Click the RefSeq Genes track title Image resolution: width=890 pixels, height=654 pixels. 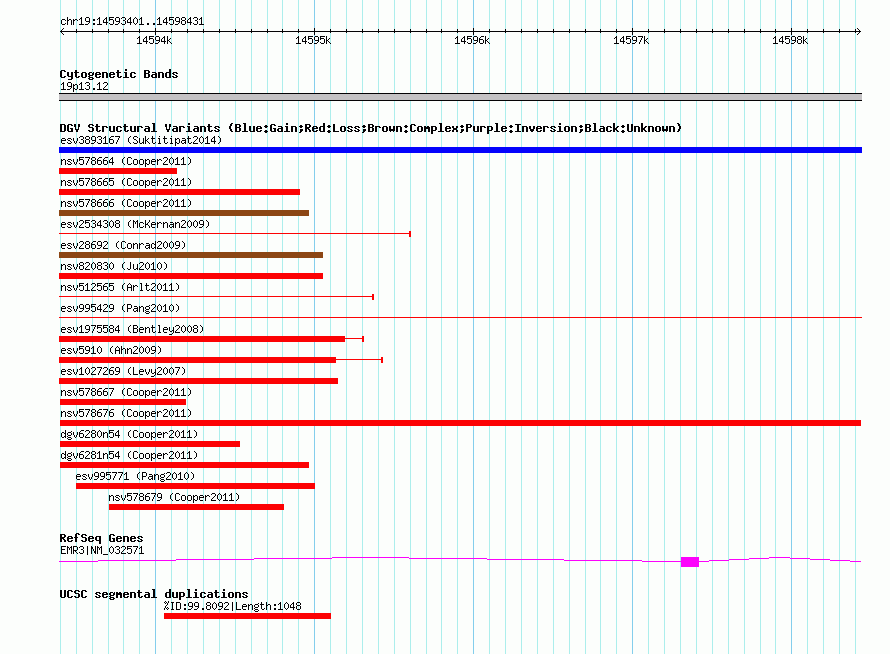pos(101,538)
